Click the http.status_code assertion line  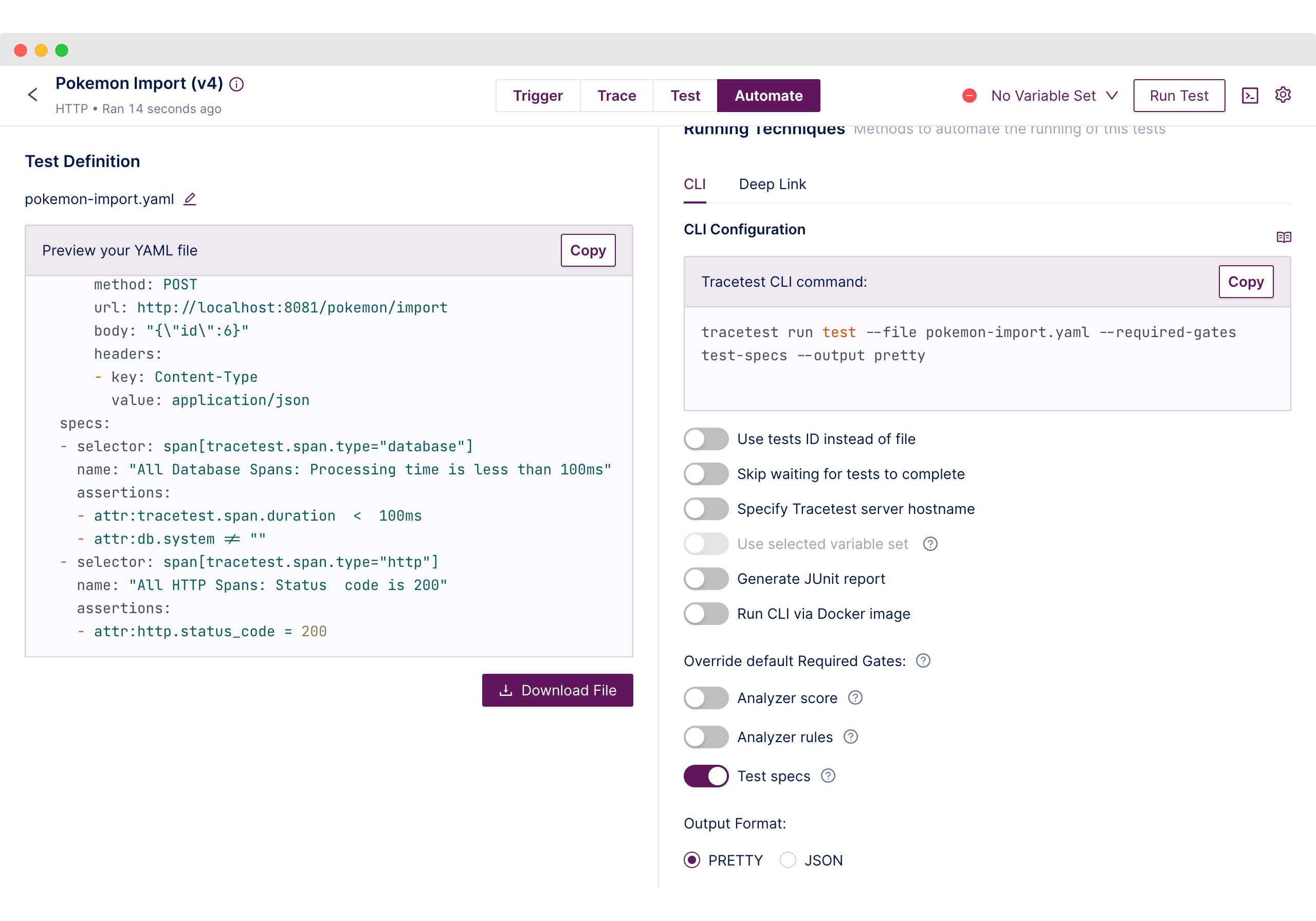(202, 631)
